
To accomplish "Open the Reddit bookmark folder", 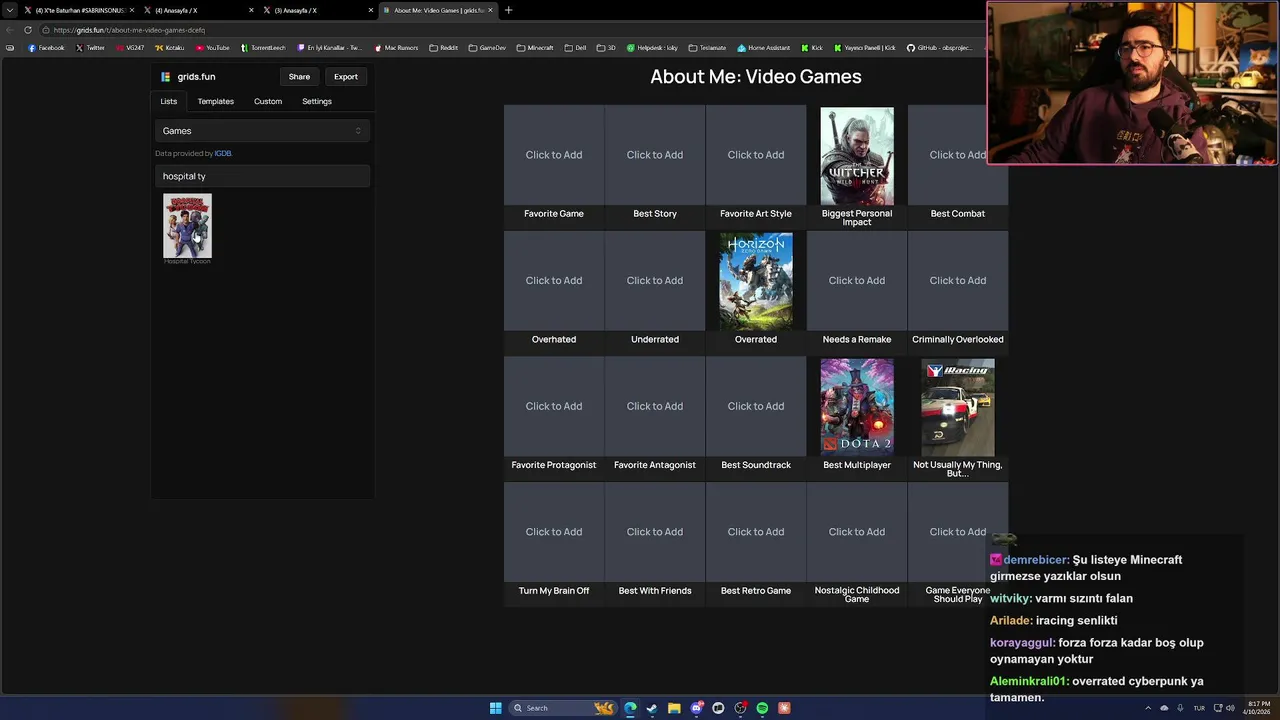I will point(443,48).
